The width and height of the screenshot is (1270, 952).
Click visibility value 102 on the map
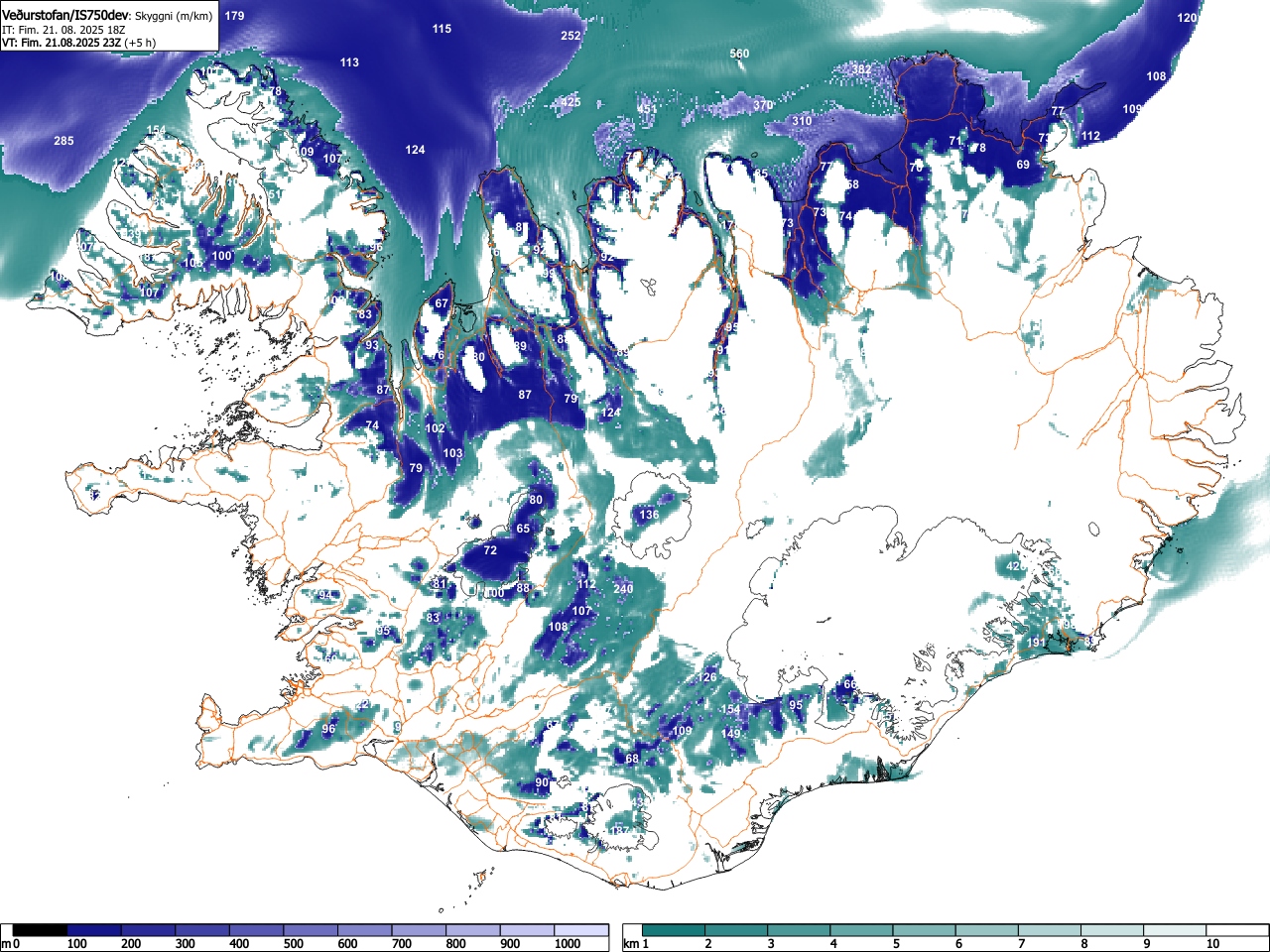point(435,428)
